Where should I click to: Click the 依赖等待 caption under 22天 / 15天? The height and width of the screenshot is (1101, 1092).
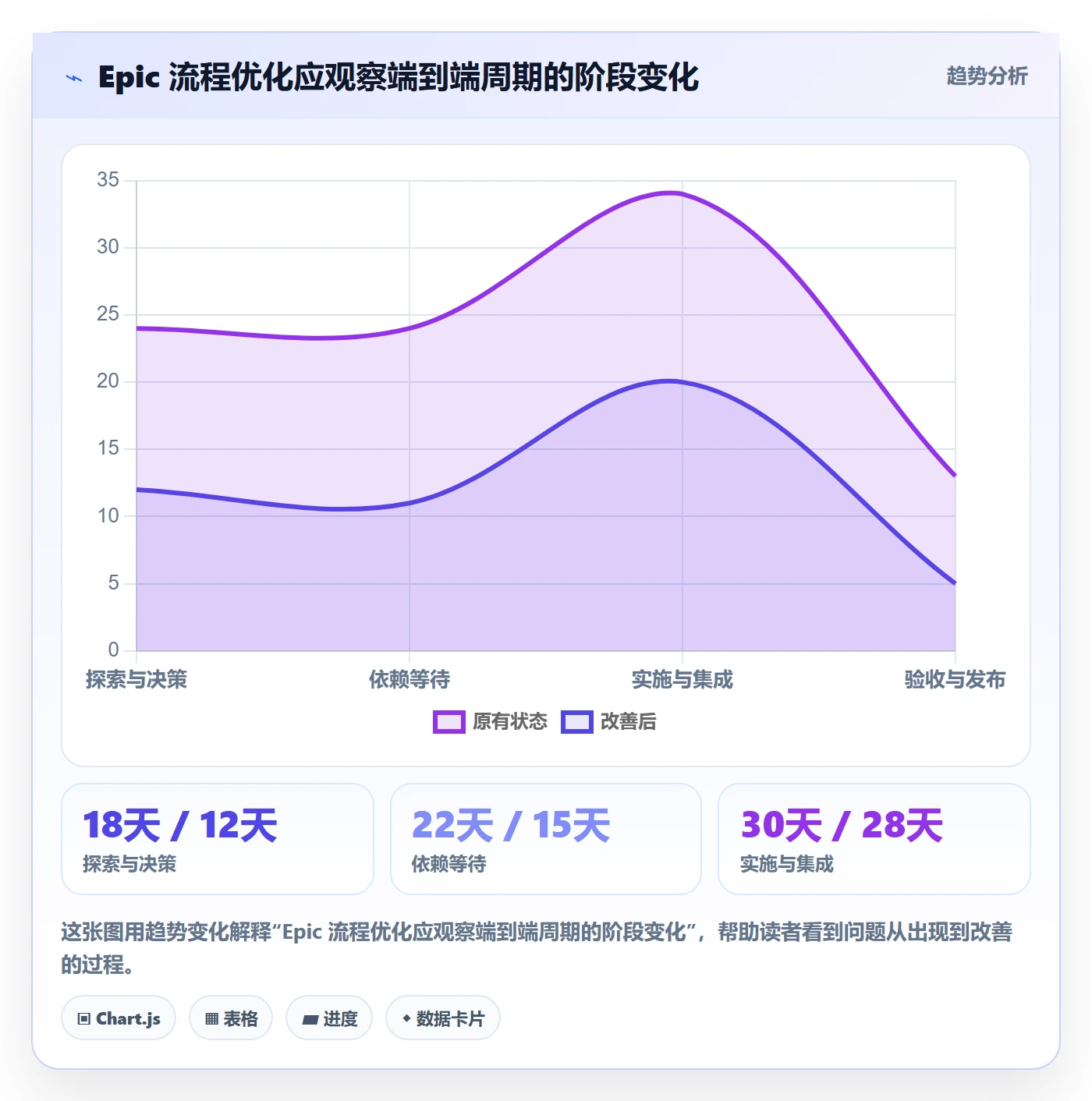coord(449,864)
